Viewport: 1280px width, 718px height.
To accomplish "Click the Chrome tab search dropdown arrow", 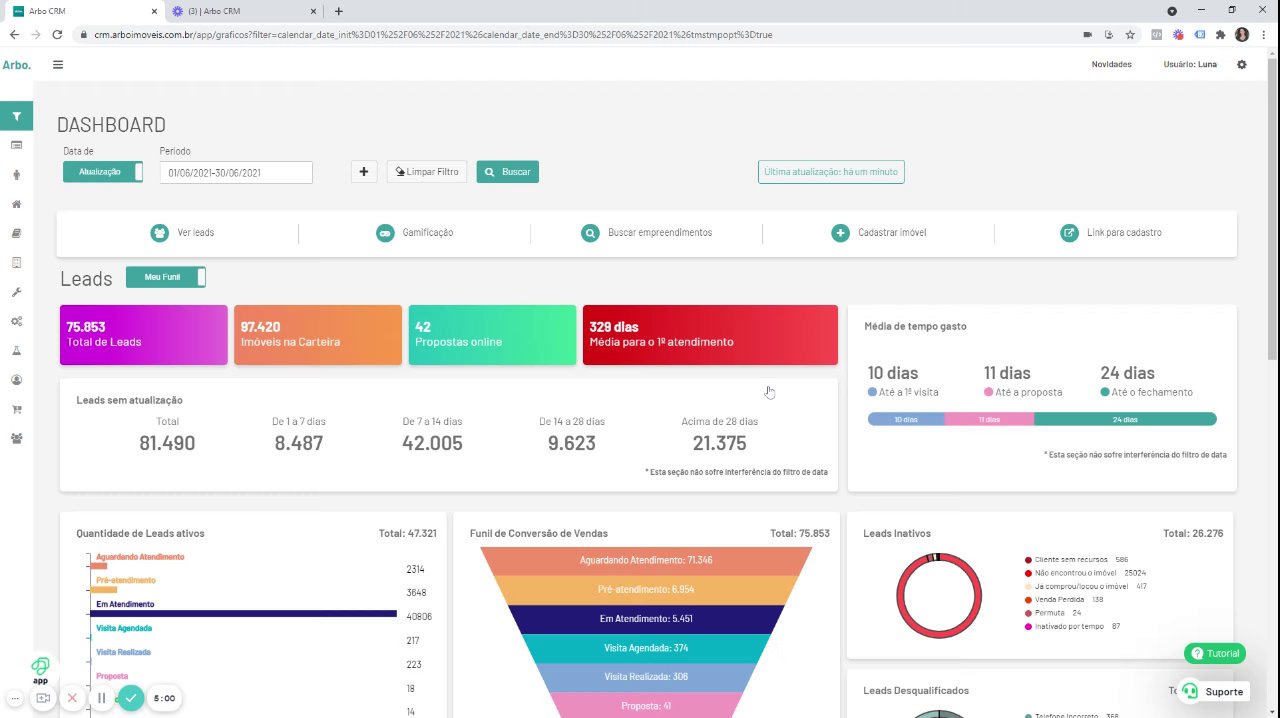I will click(1172, 11).
